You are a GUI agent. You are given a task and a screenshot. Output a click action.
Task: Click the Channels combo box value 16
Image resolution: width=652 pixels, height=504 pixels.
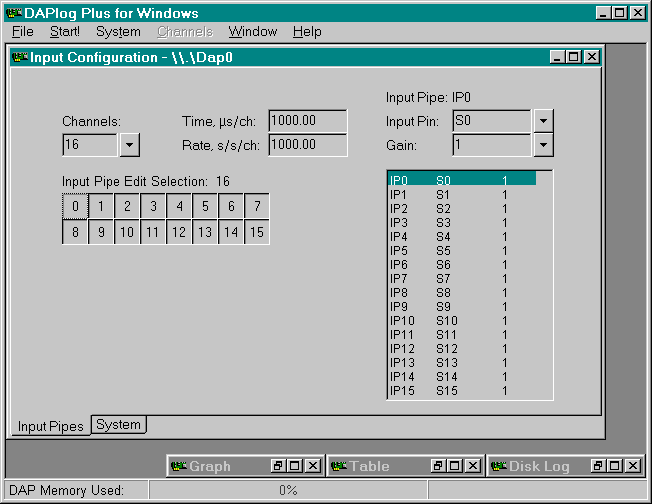90,145
